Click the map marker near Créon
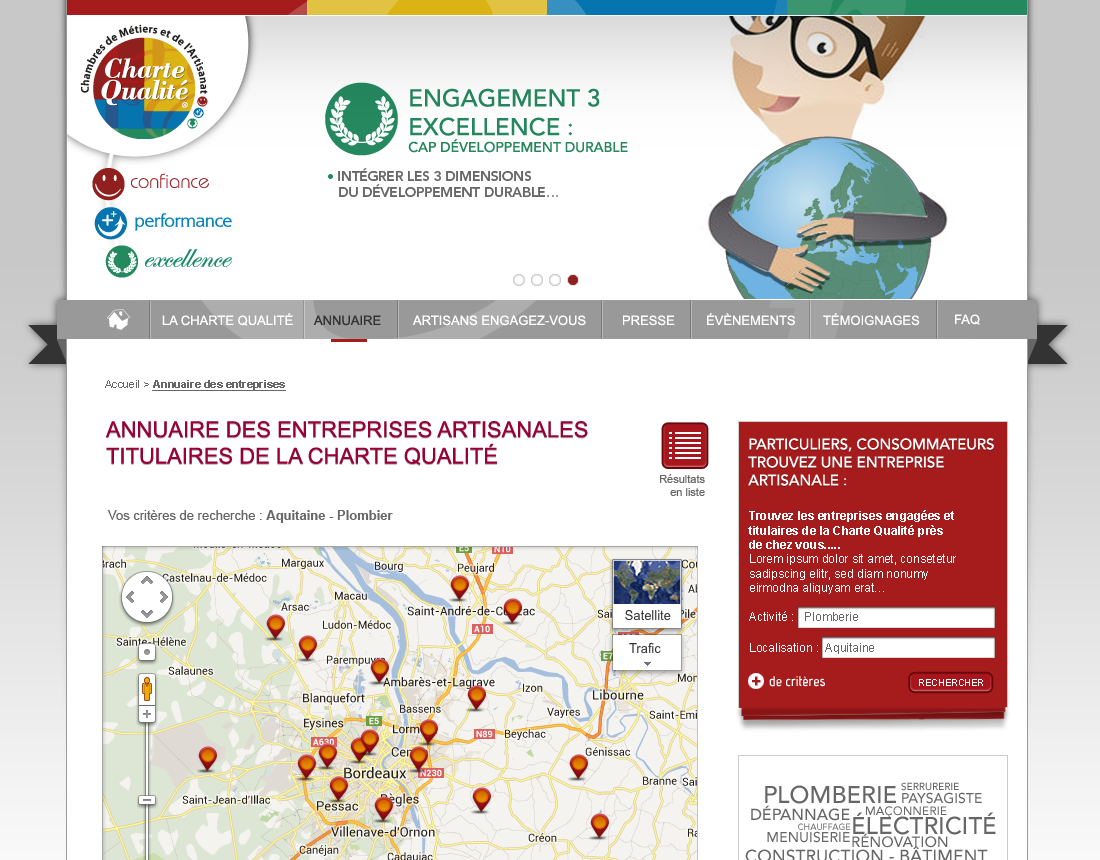 pos(599,825)
